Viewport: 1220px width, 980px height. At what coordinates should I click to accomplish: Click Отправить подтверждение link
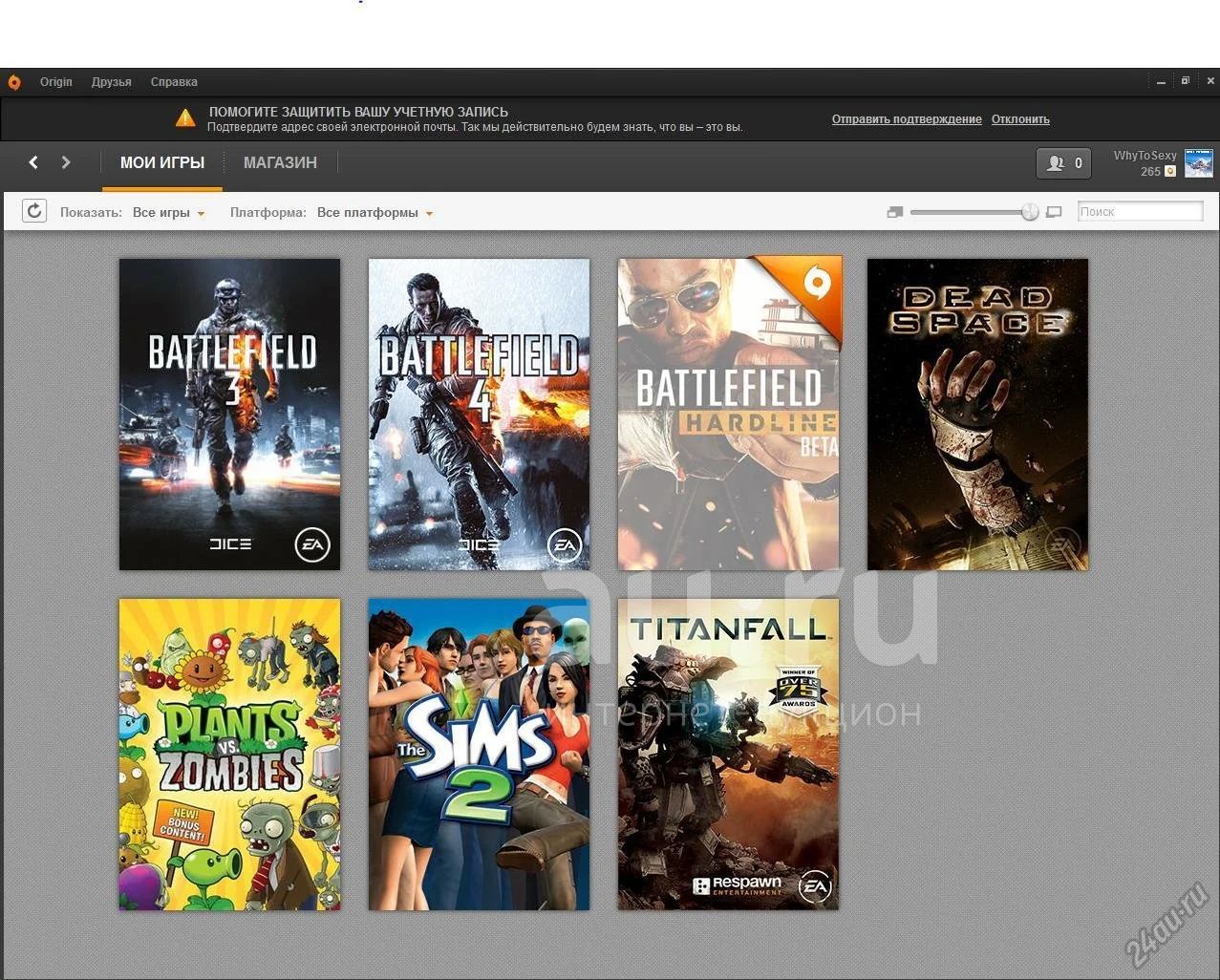(x=907, y=119)
